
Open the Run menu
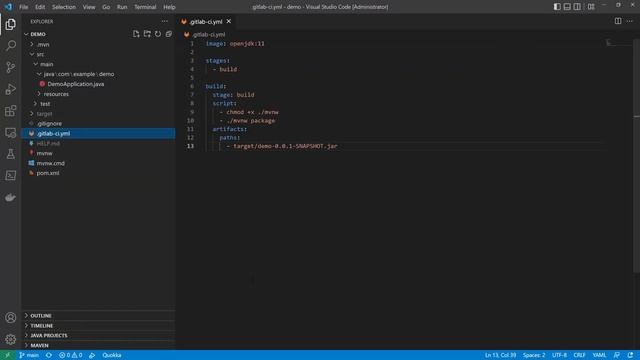point(122,7)
